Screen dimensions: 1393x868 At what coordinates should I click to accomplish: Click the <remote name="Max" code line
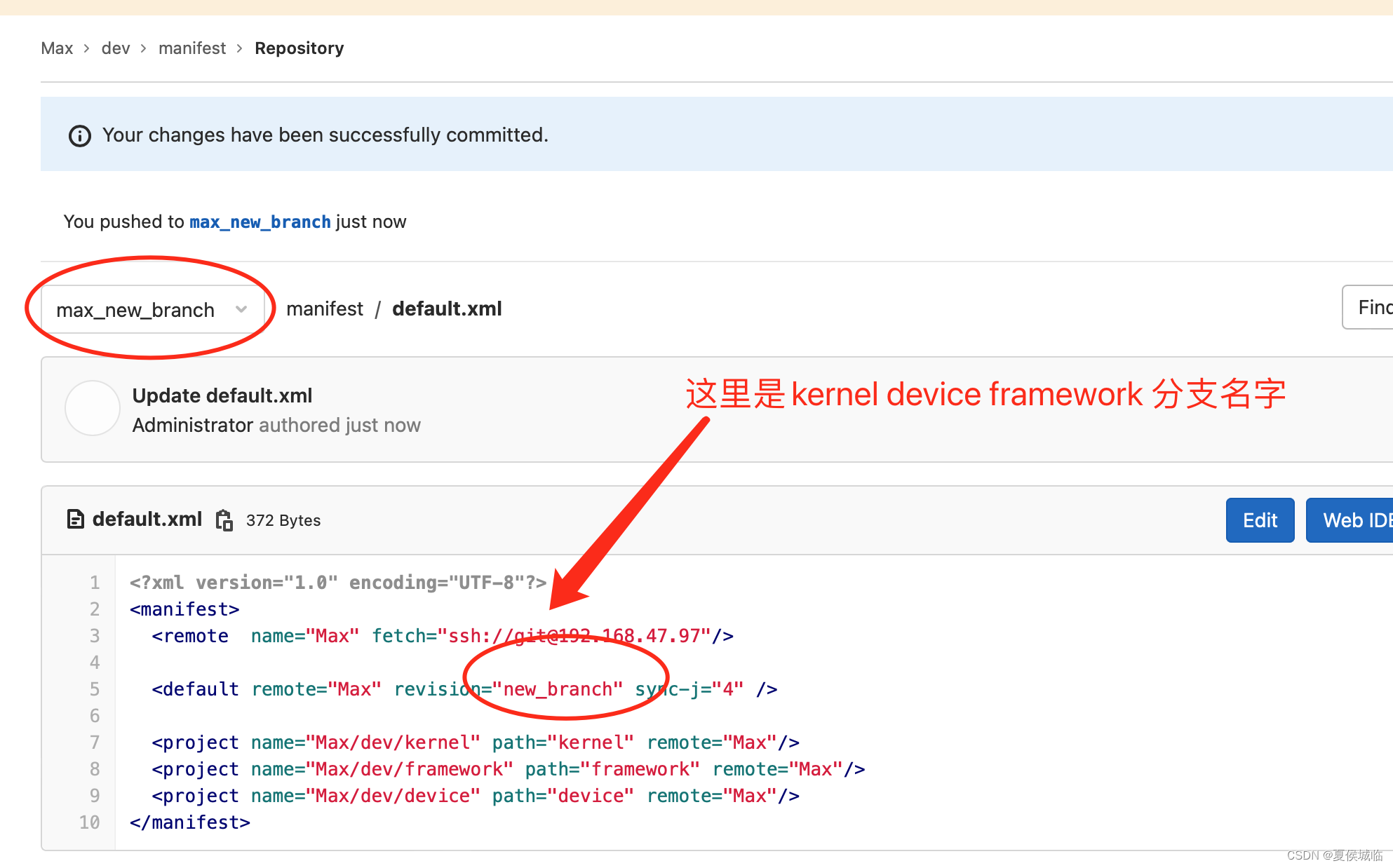click(443, 636)
